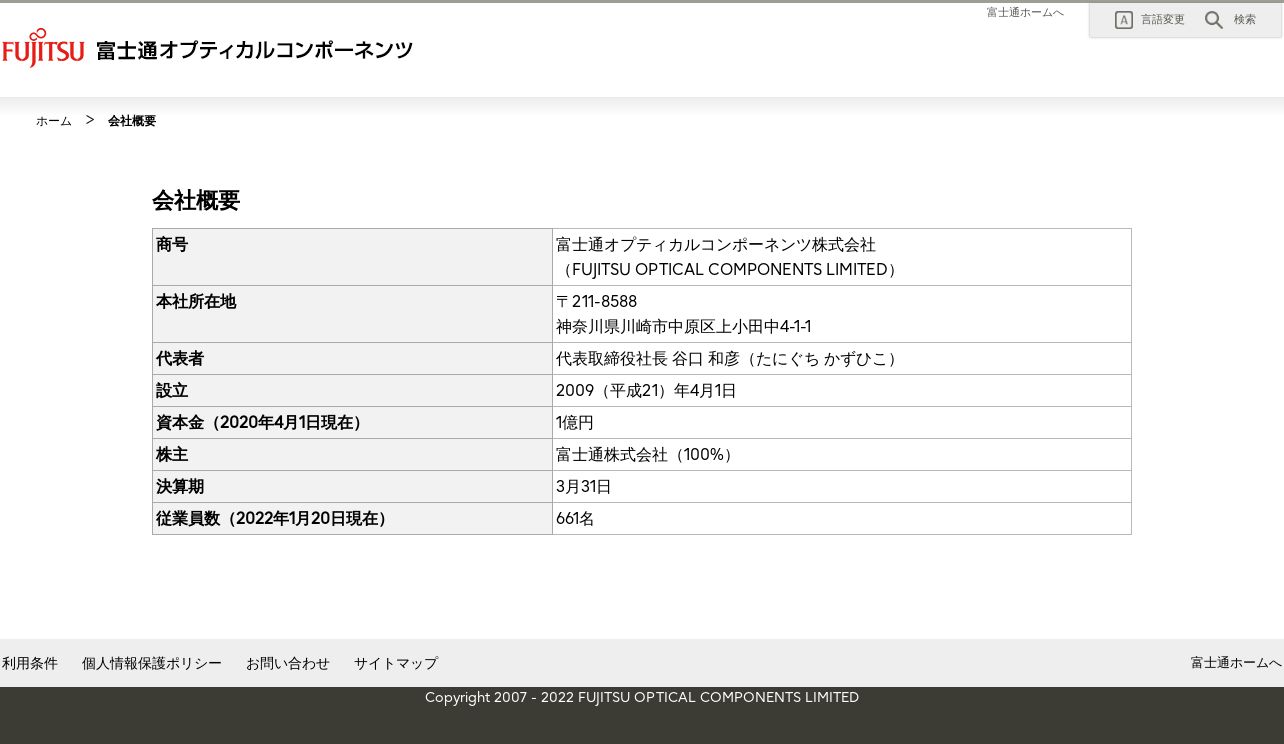Image resolution: width=1284 pixels, height=744 pixels.
Task: Click FUJITSU OPTICAL COMPONENTS LIMITED company name text
Action: pos(729,270)
